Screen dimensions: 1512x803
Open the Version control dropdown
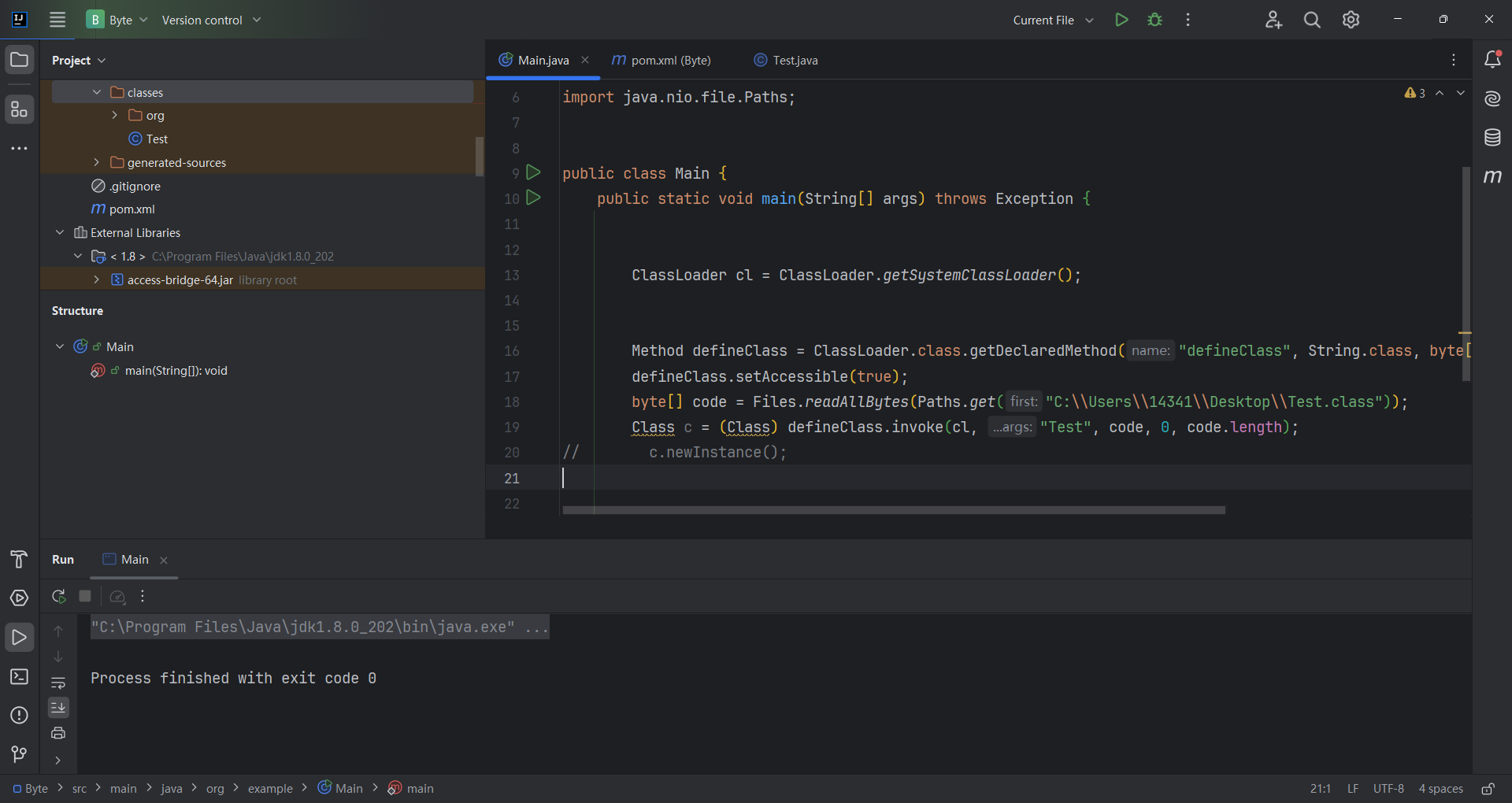tap(211, 20)
